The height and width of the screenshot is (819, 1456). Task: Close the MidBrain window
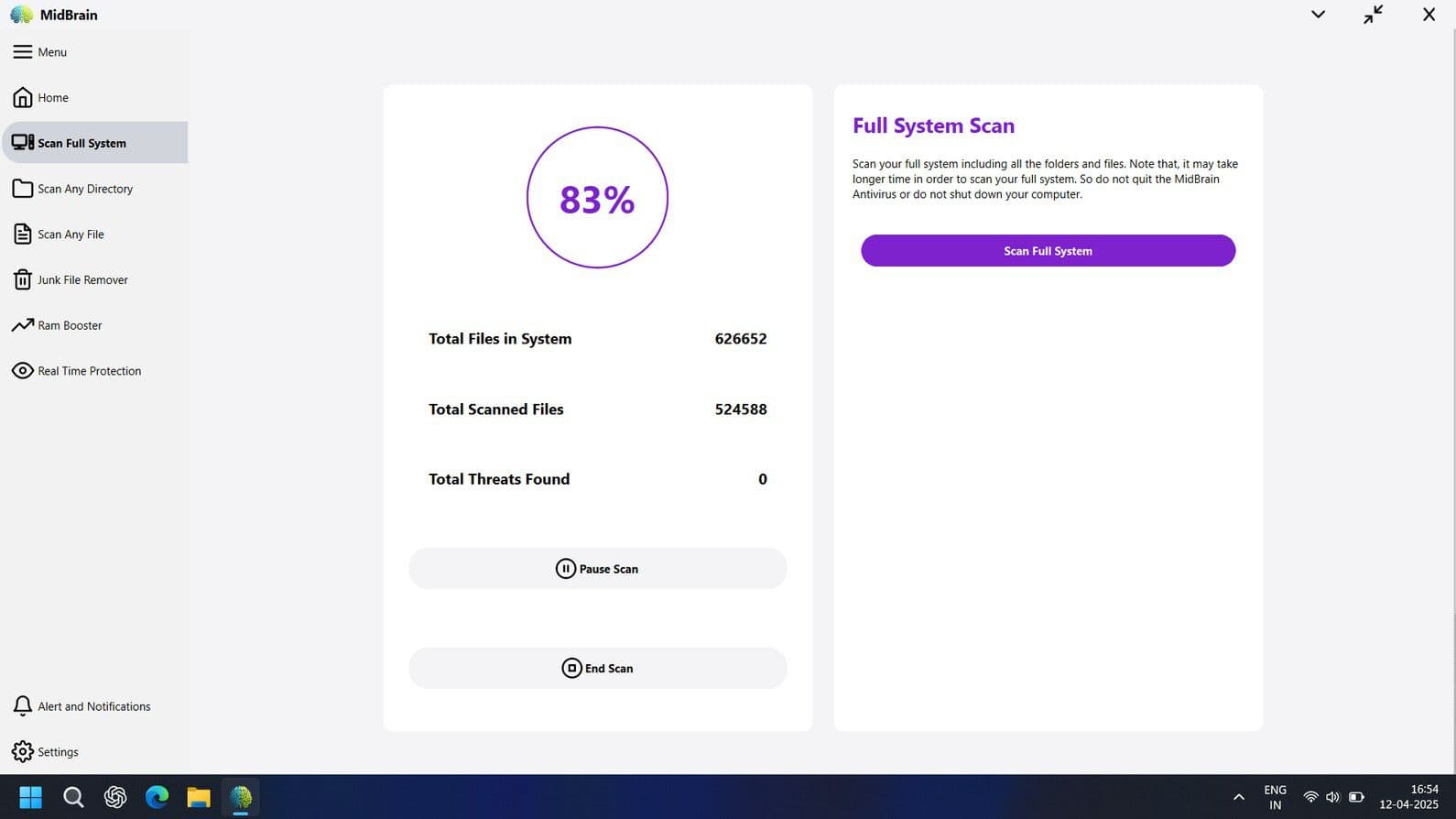pos(1429,15)
